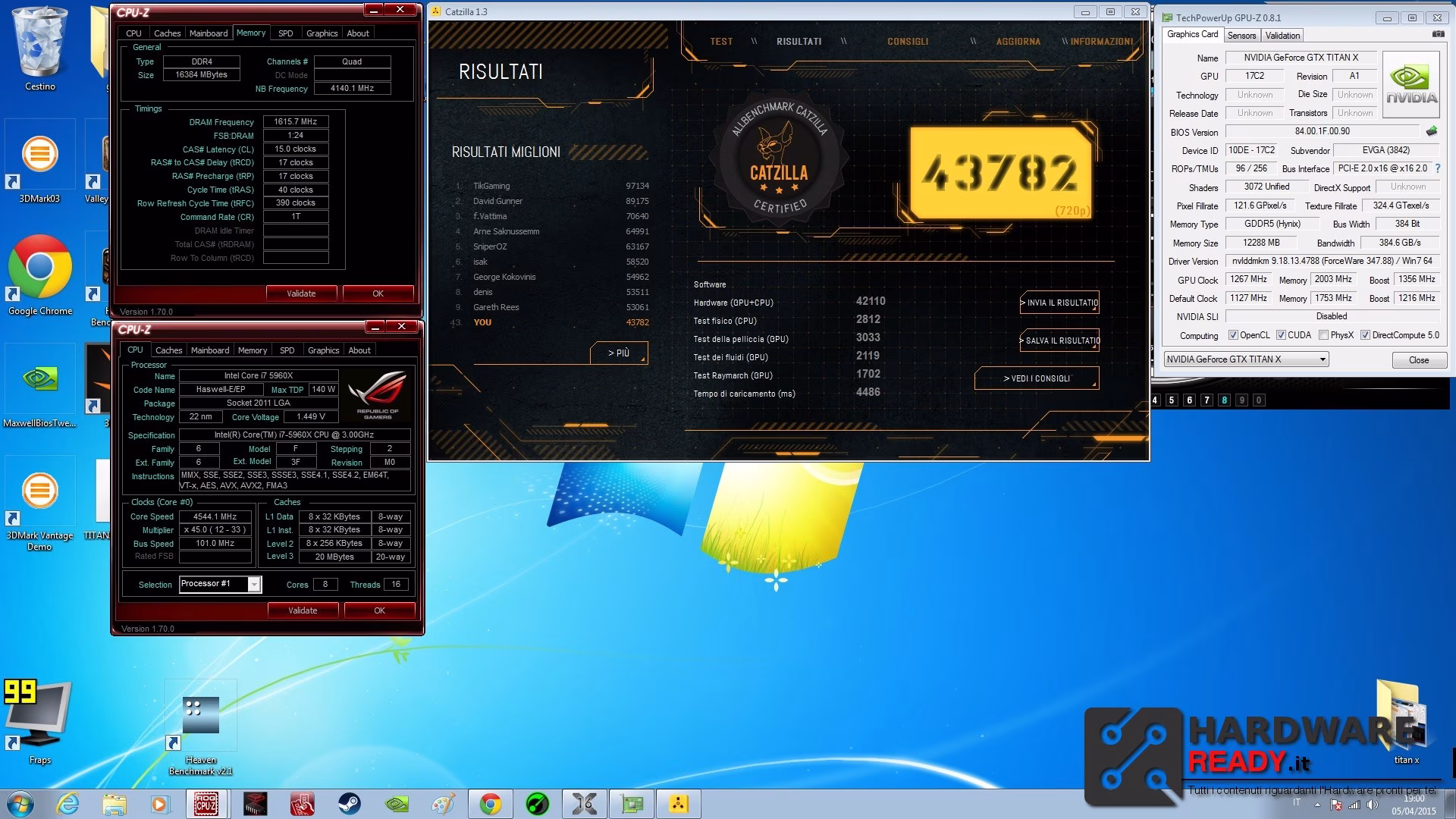Viewport: 1456px width, 819px height.
Task: Click OK in the upper CPU-Z window
Action: (x=378, y=293)
